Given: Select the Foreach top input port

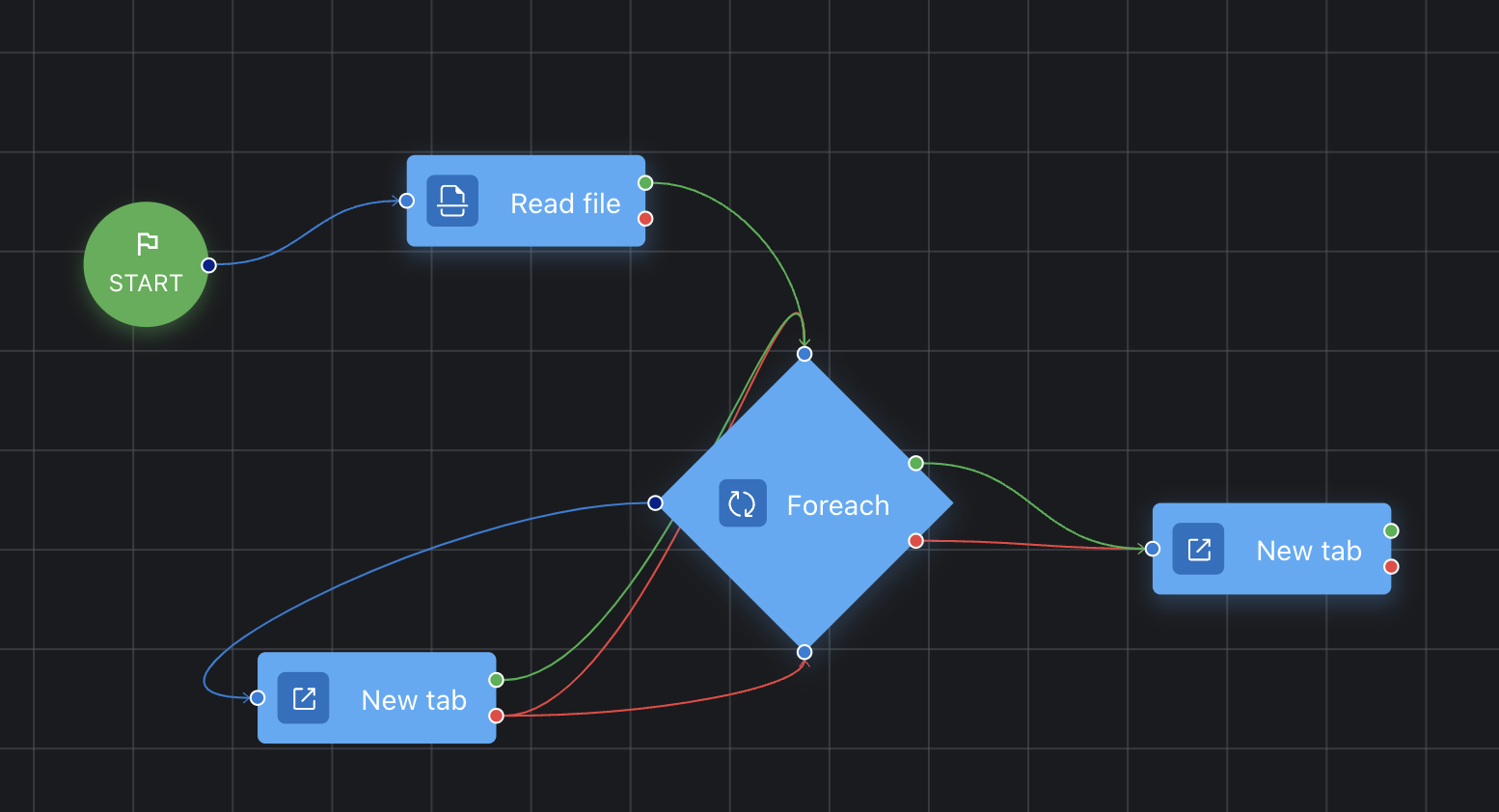Looking at the screenshot, I should 804,354.
